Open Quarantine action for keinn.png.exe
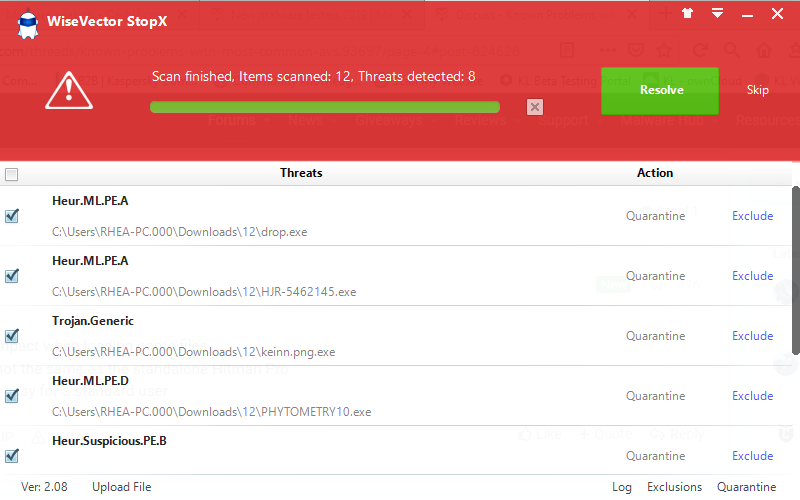 [x=656, y=336]
